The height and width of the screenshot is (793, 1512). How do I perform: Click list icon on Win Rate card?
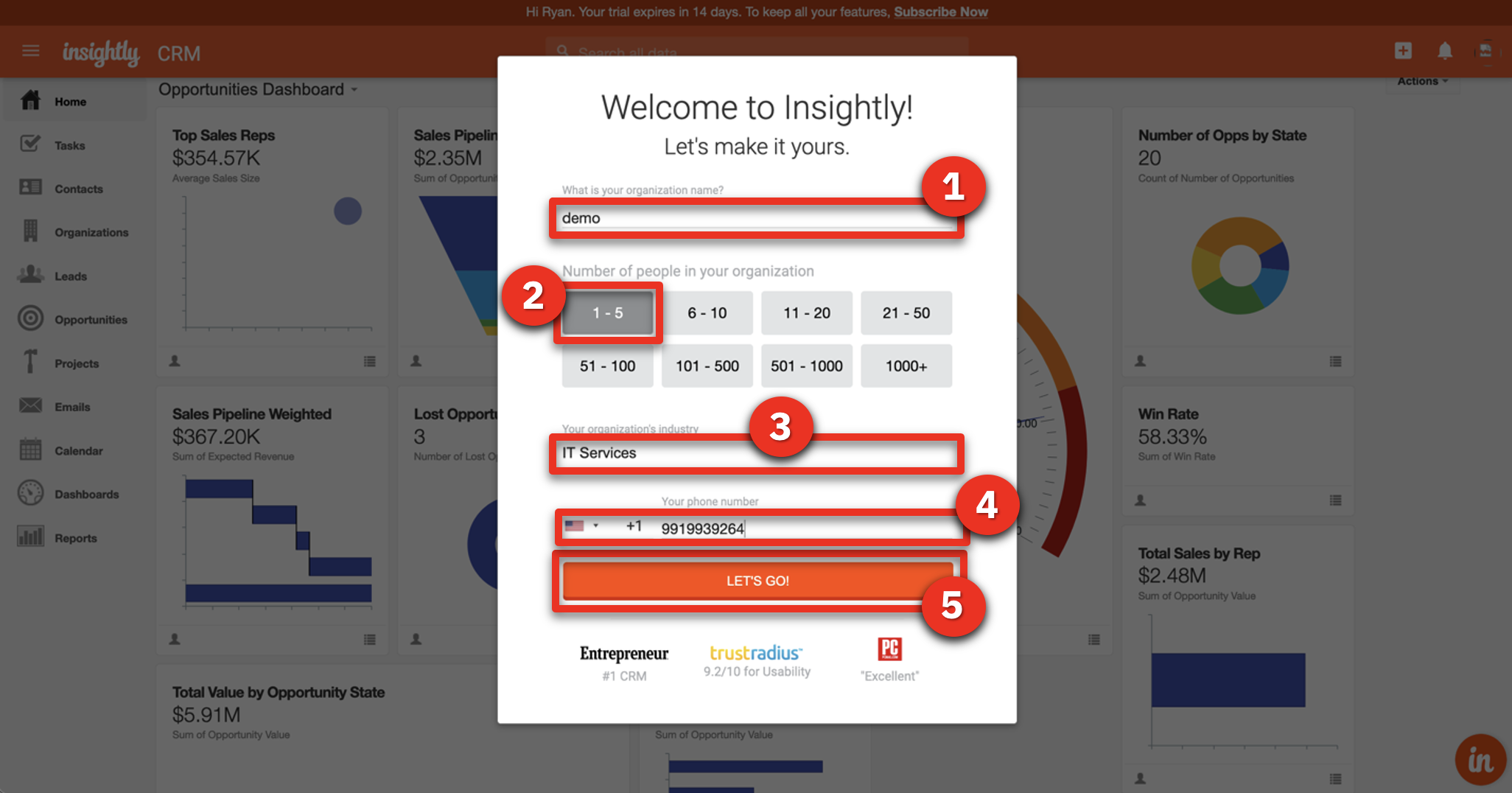pos(1335,500)
